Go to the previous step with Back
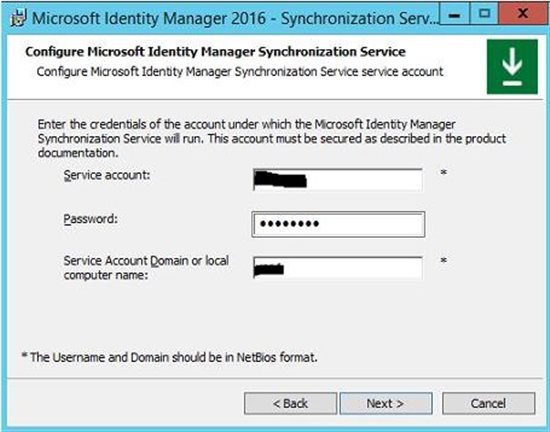This screenshot has width=550, height=432. click(290, 403)
